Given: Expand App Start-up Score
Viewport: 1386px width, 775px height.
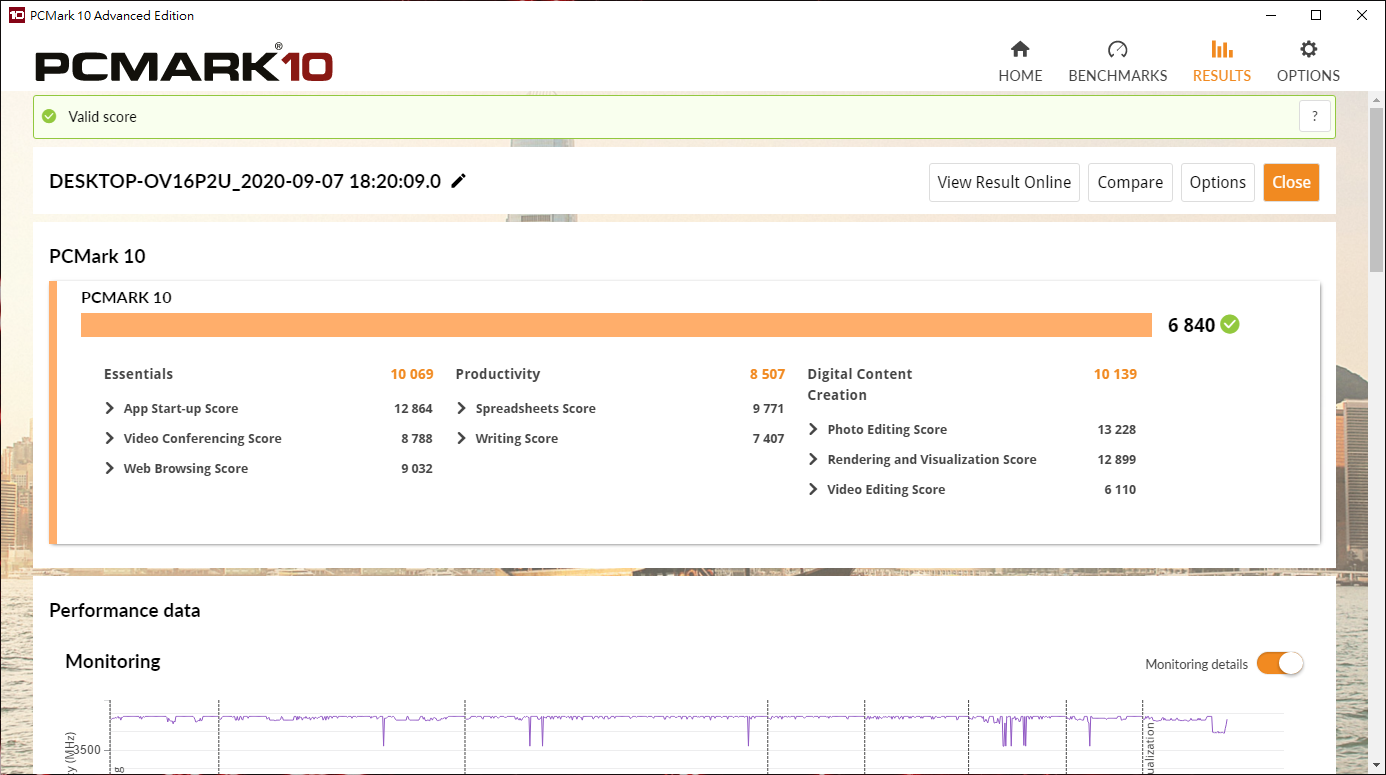Looking at the screenshot, I should [x=110, y=408].
